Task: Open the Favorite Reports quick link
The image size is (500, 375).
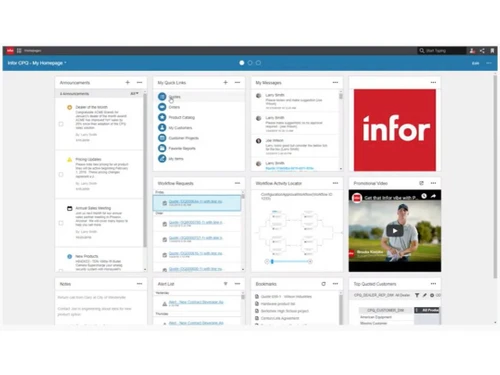Action: coord(182,148)
